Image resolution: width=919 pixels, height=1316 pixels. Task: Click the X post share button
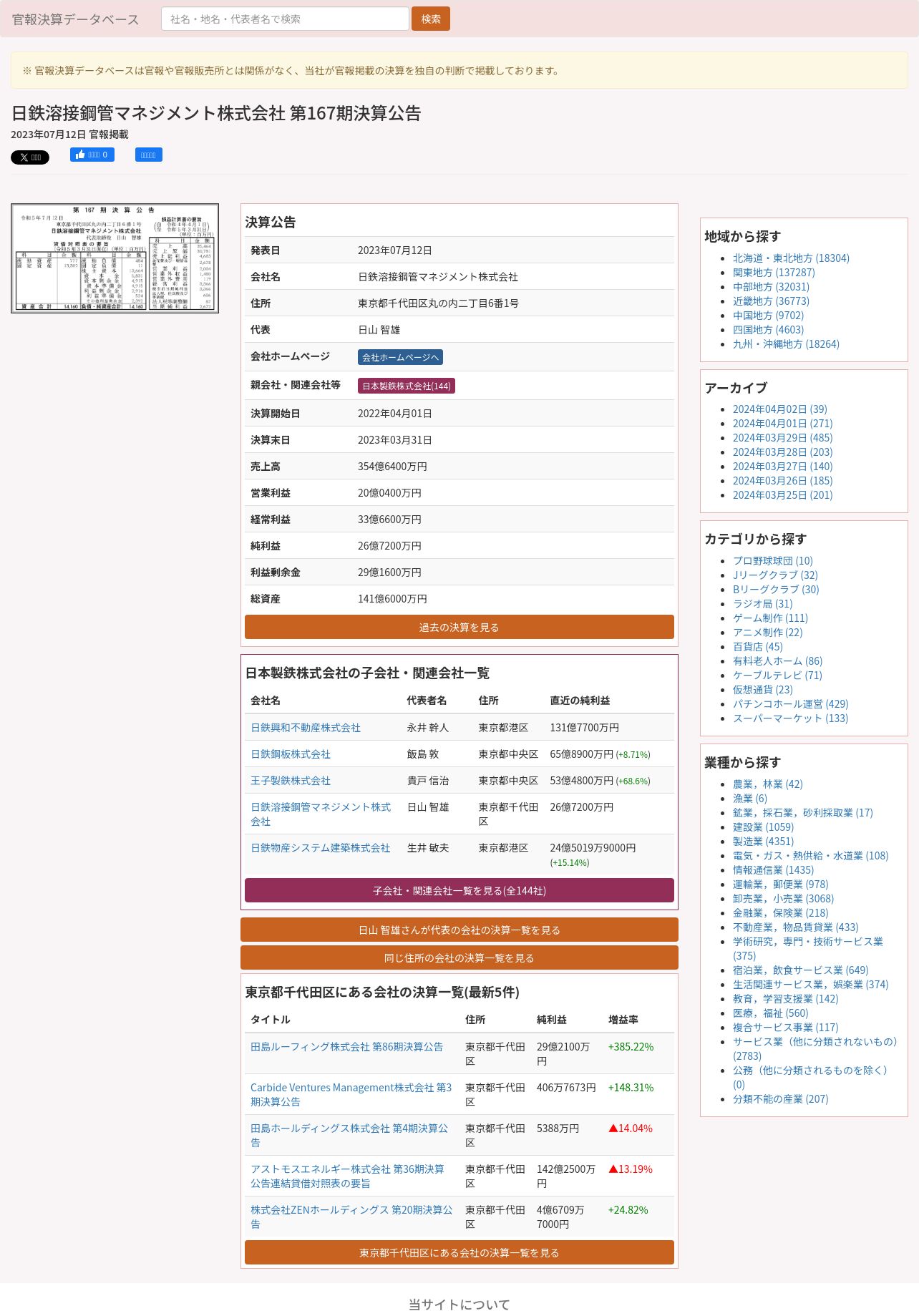tap(30, 157)
